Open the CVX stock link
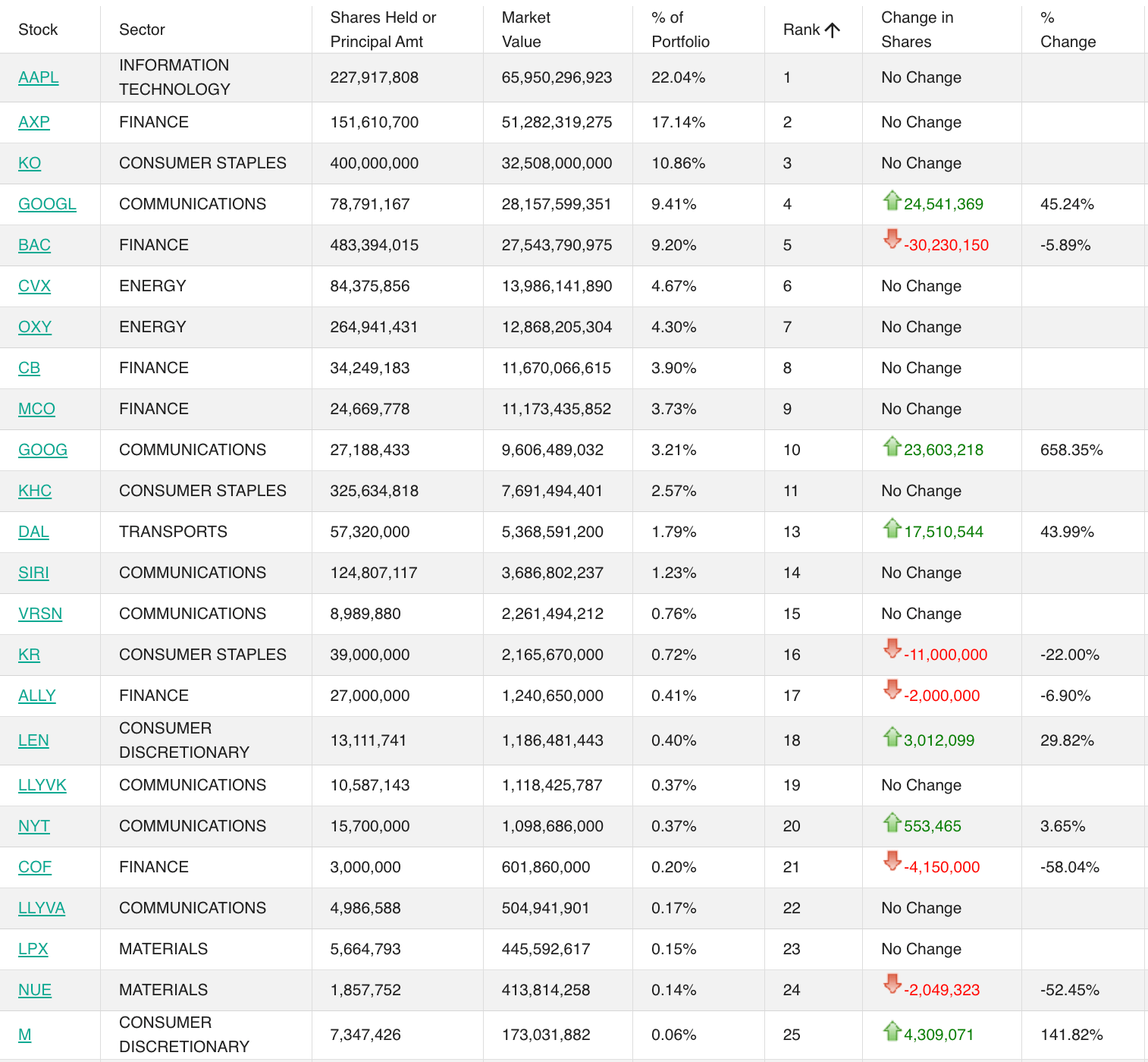This screenshot has width=1148, height=1062. (34, 286)
